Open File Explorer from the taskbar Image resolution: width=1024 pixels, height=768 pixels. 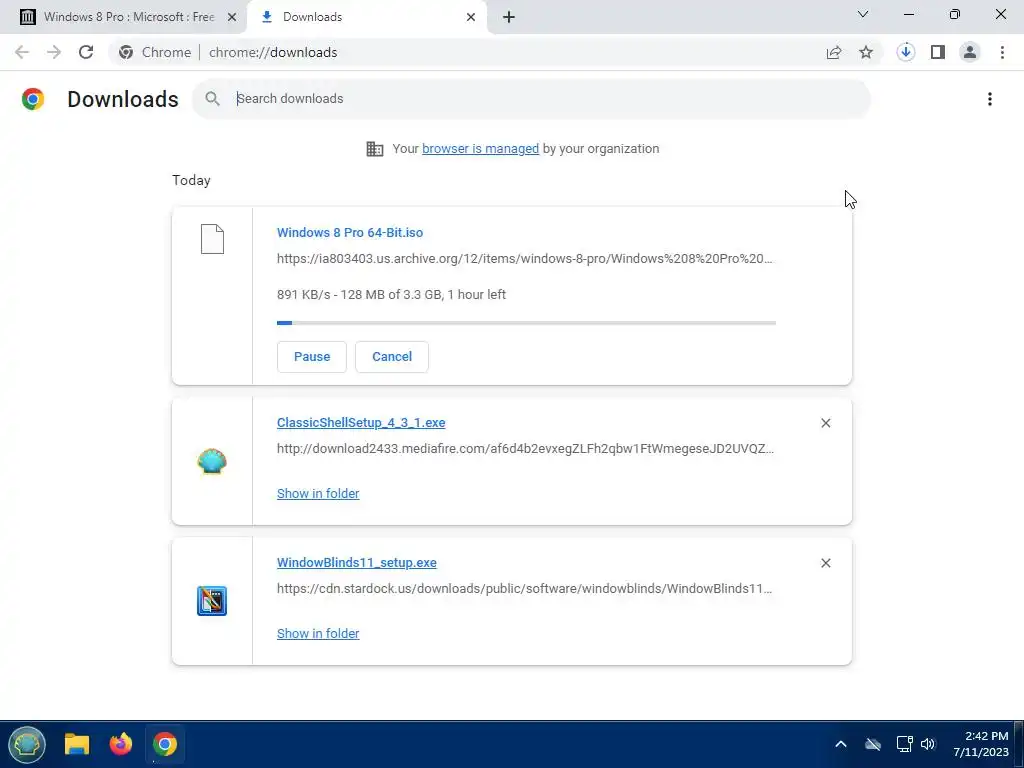point(76,744)
